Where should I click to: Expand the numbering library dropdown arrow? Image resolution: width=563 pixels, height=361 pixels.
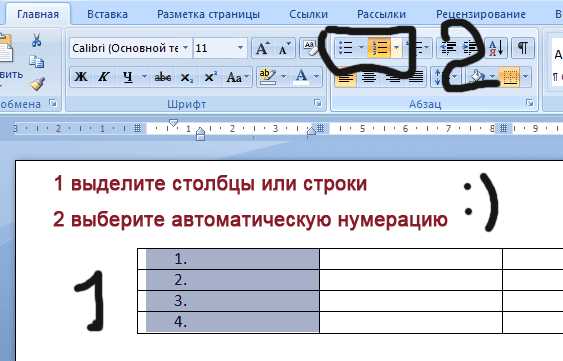pyautogui.click(x=396, y=47)
